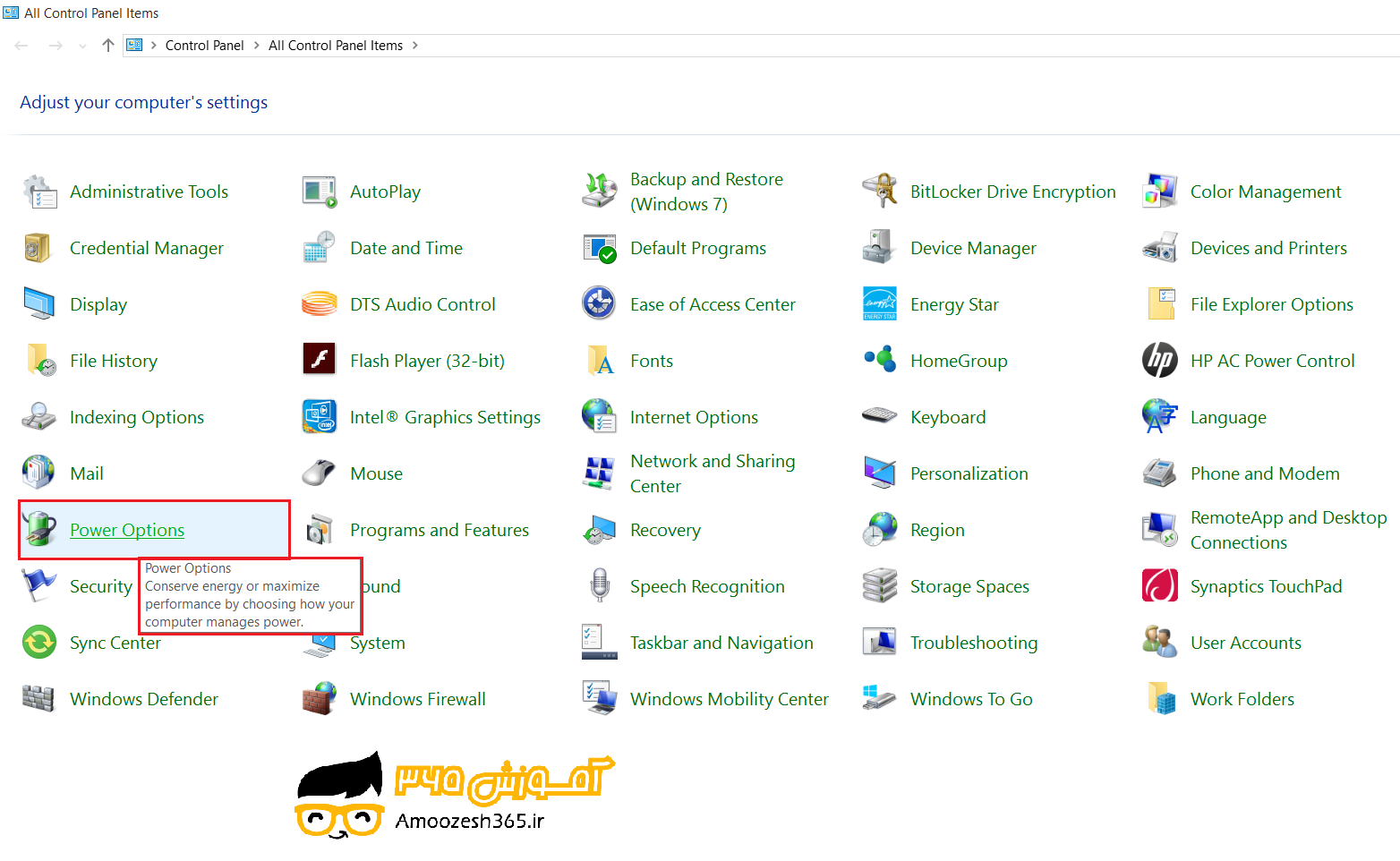Screen dimensions: 1400x861
Task: Click the Phone and Modem link
Action: point(1265,473)
